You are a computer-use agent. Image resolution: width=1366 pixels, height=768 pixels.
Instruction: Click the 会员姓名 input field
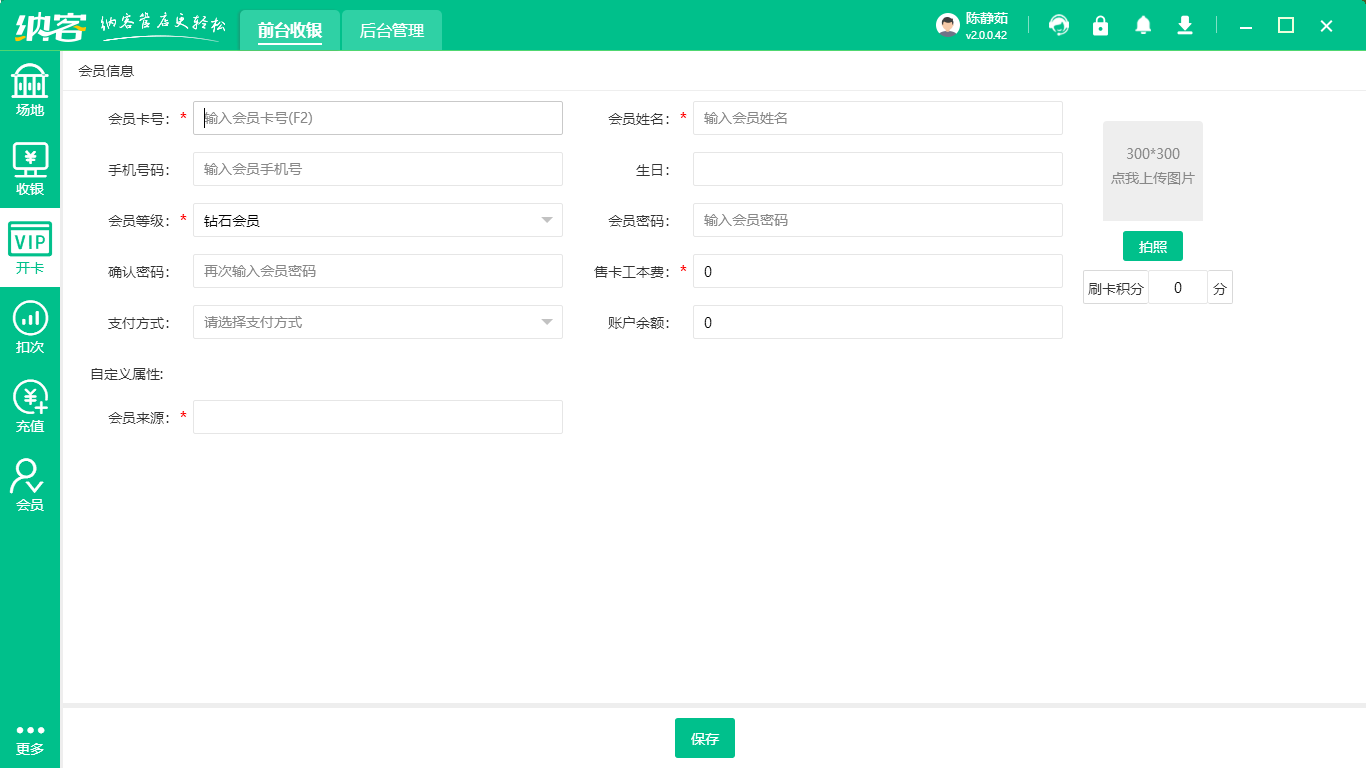(x=877, y=118)
